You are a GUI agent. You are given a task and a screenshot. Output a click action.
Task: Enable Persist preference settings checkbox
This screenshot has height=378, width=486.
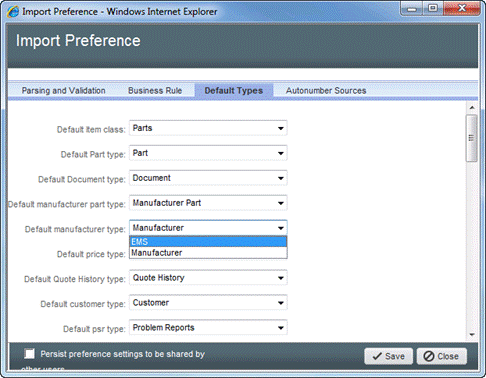tap(29, 354)
